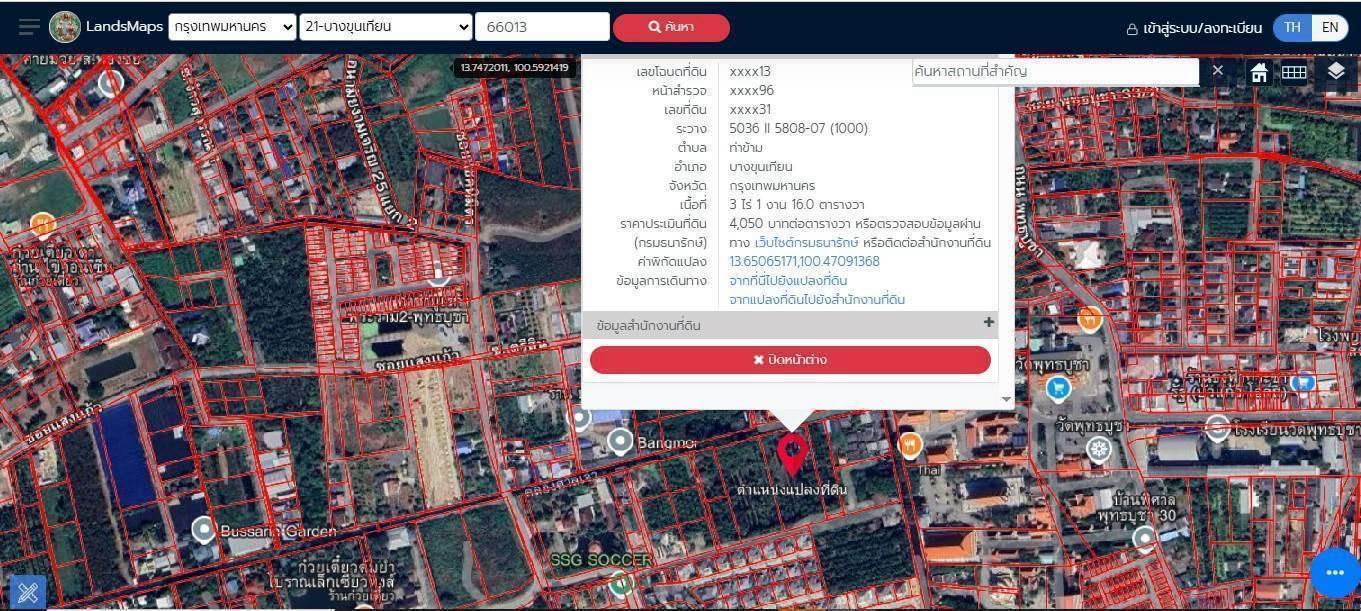Clear place search with the X icon
The width and height of the screenshot is (1361, 611).
pyautogui.click(x=1217, y=71)
